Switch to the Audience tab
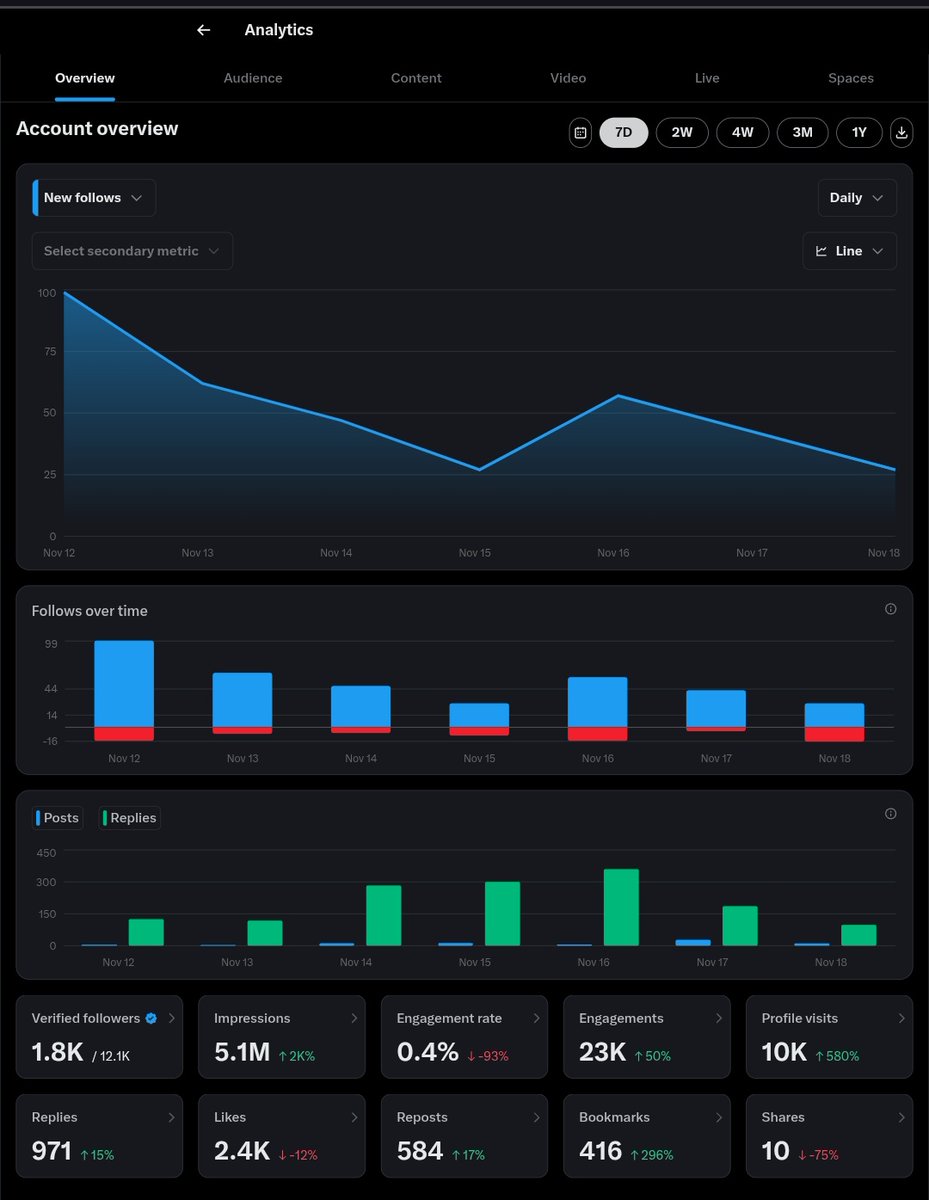Image resolution: width=929 pixels, height=1200 pixels. click(252, 78)
